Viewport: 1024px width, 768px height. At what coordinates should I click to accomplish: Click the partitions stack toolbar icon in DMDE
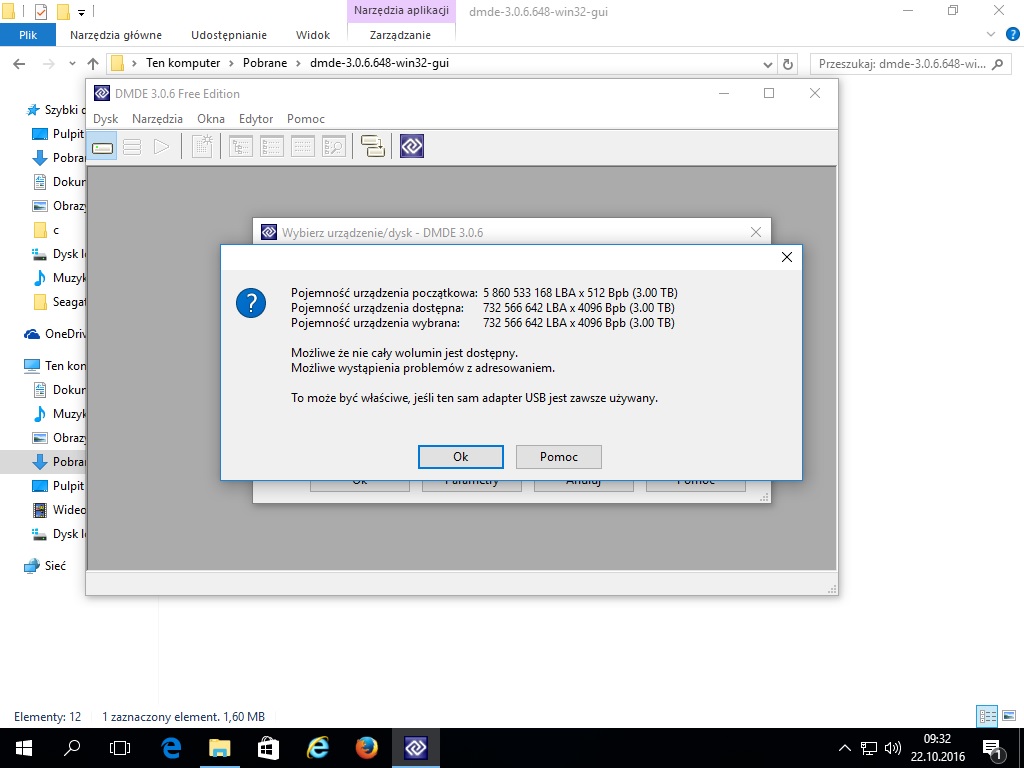(x=132, y=146)
